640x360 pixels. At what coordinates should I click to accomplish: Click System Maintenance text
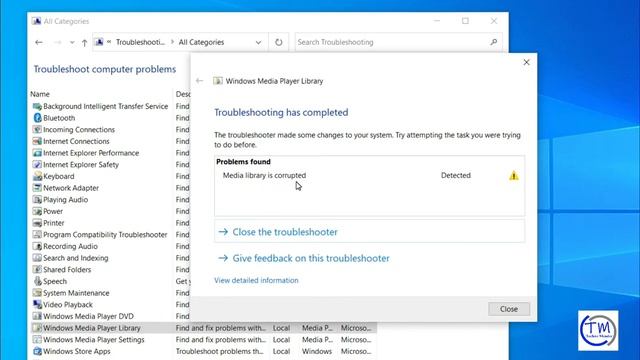(76, 293)
